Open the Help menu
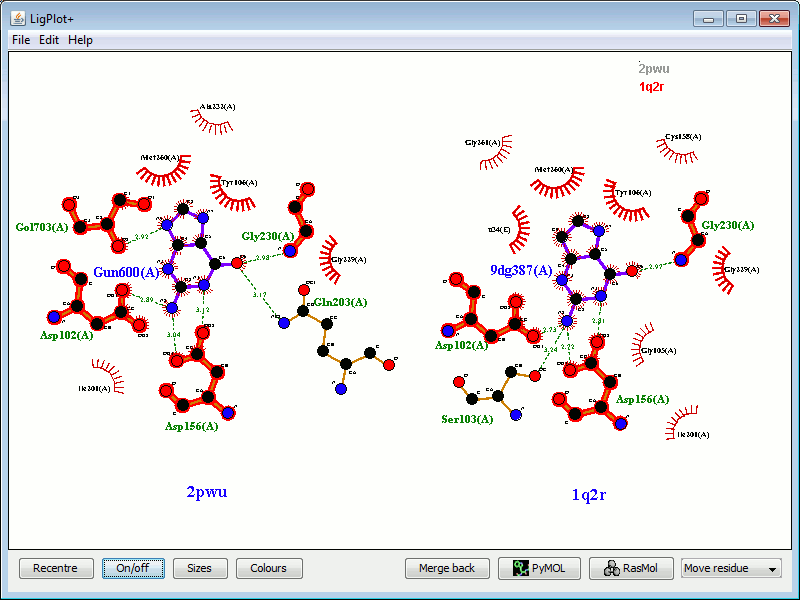The width and height of the screenshot is (800, 600). 80,40
